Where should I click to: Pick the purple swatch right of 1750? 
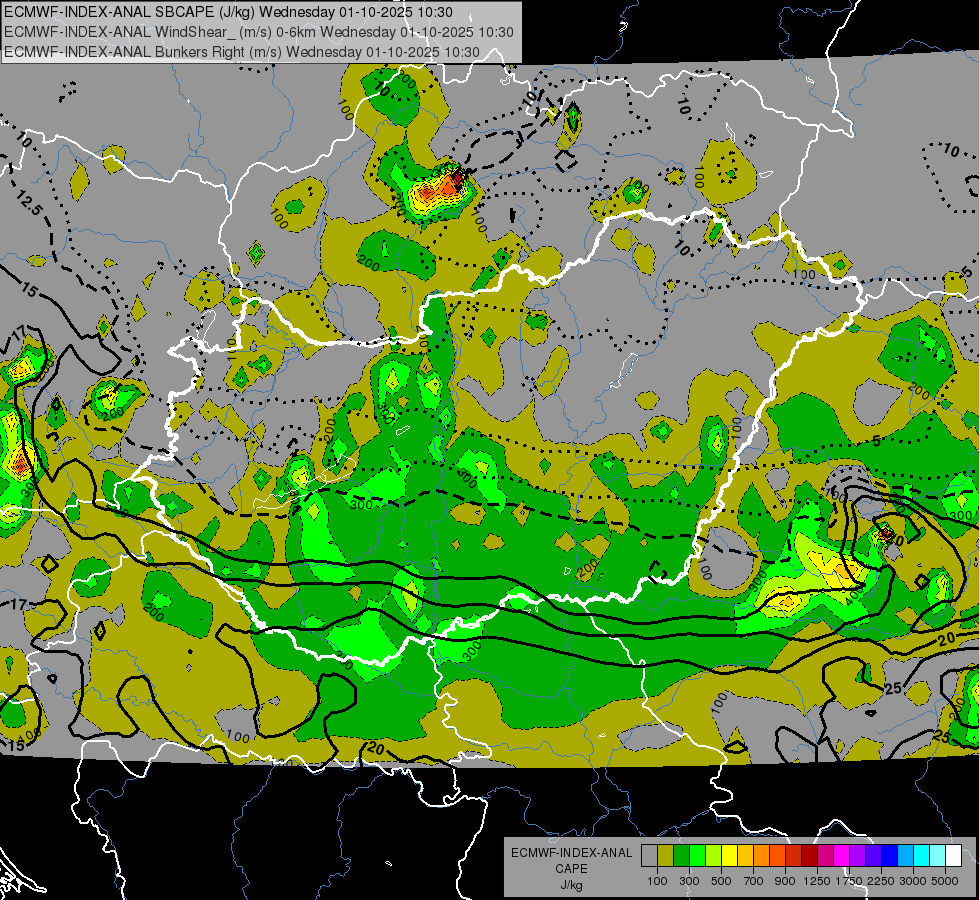point(857,856)
